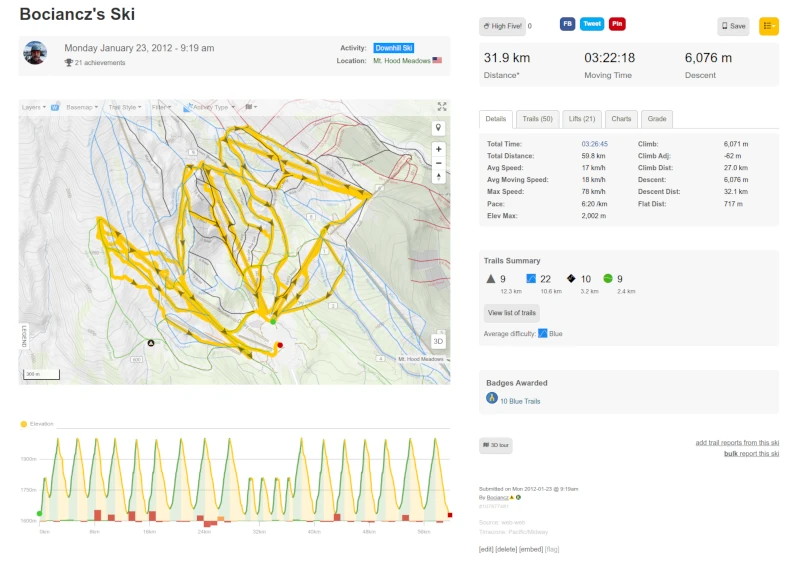Click the red end point marker
Screen dimensions: 800x564
coord(280,346)
